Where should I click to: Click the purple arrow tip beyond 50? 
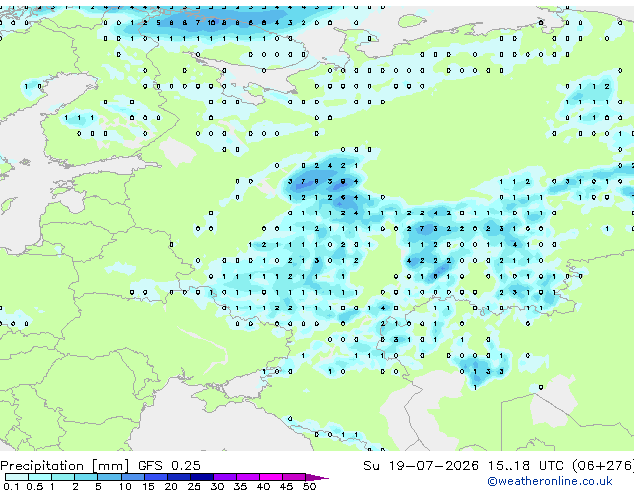tap(317, 477)
